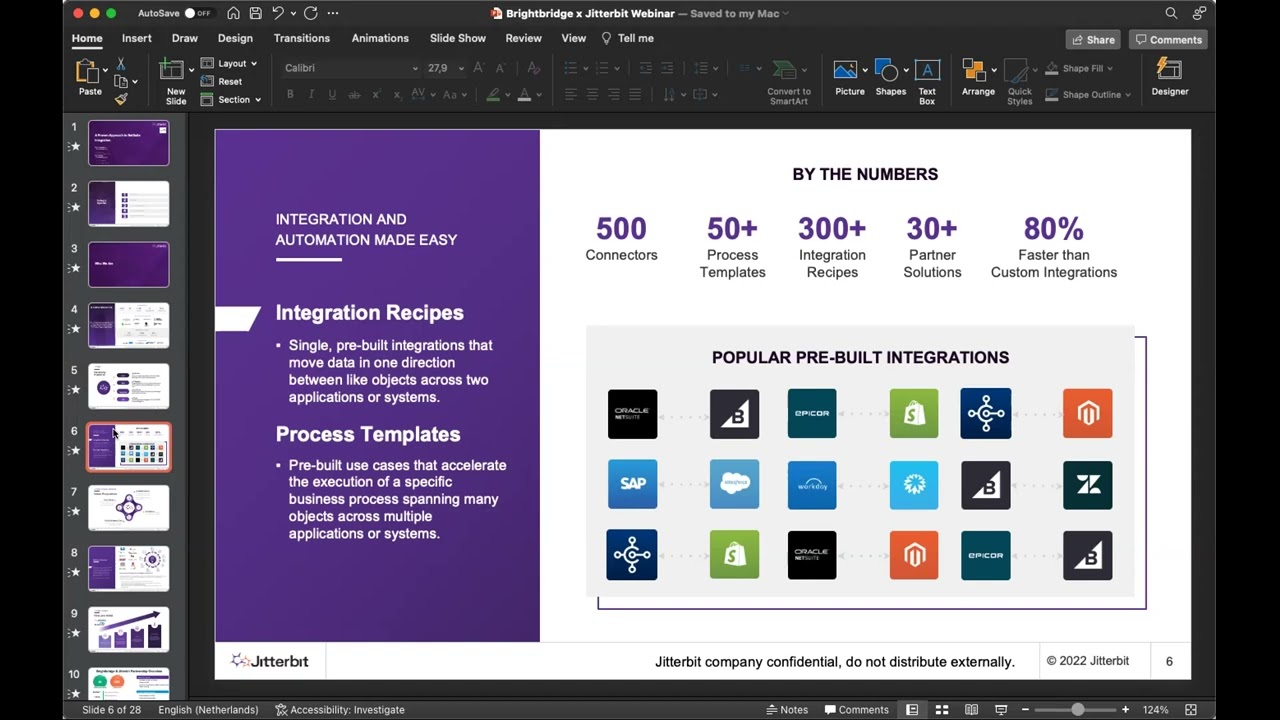The image size is (1280, 720).
Task: Insert a Text Box
Action: pos(927,82)
